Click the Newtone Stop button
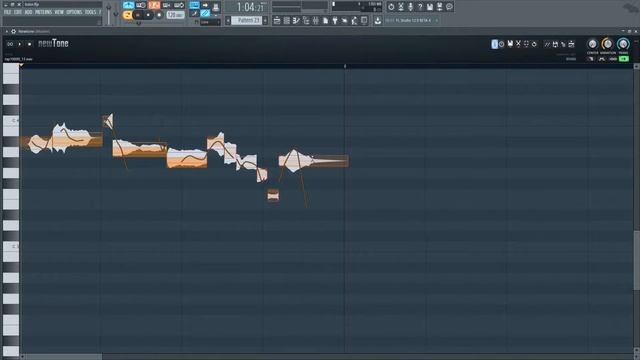This screenshot has width=640, height=360. [x=29, y=44]
